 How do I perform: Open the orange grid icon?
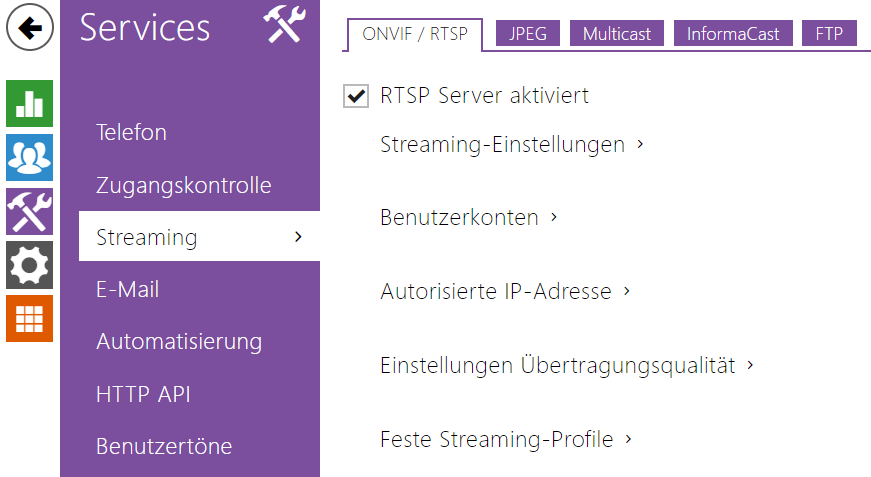(30, 319)
